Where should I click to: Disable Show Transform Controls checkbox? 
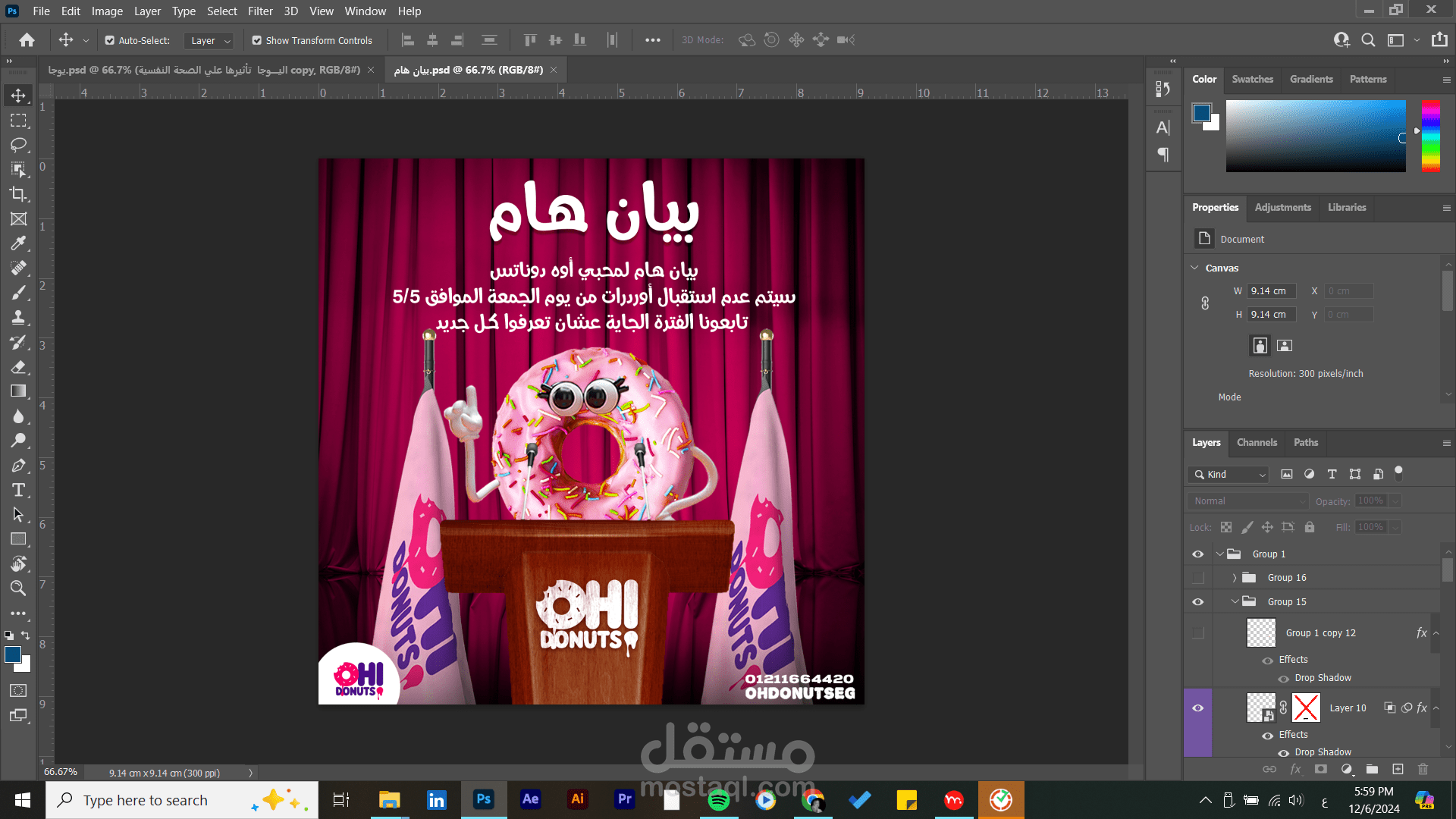pyautogui.click(x=257, y=40)
